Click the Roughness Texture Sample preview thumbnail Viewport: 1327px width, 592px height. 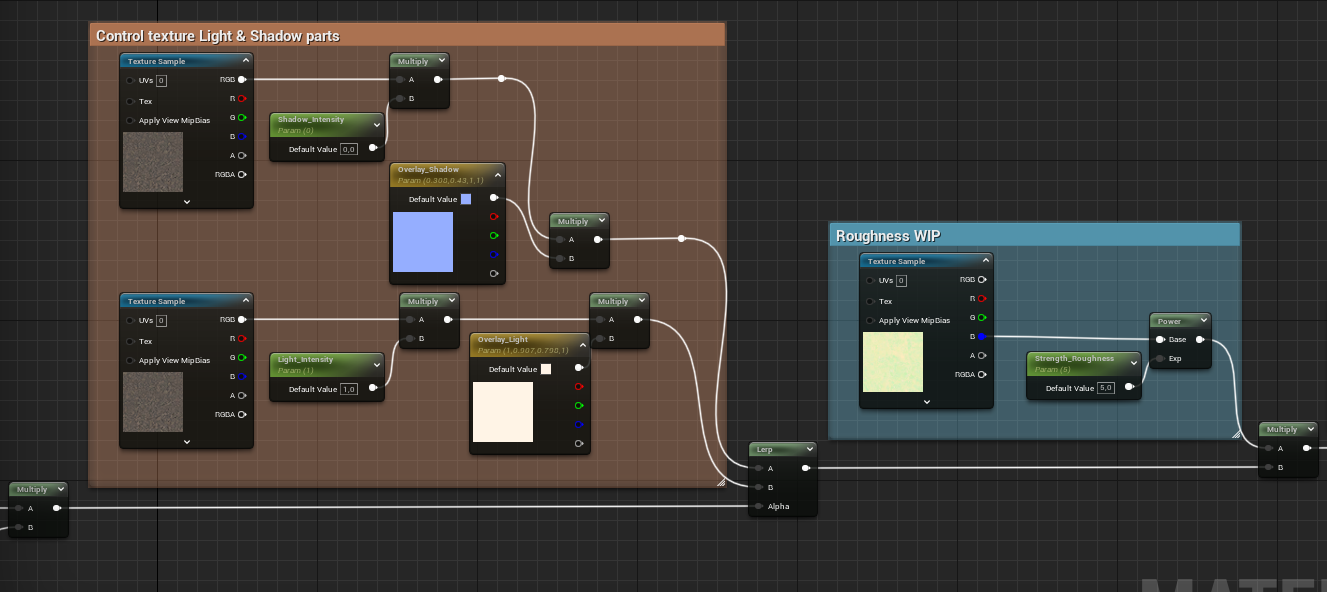coord(892,362)
